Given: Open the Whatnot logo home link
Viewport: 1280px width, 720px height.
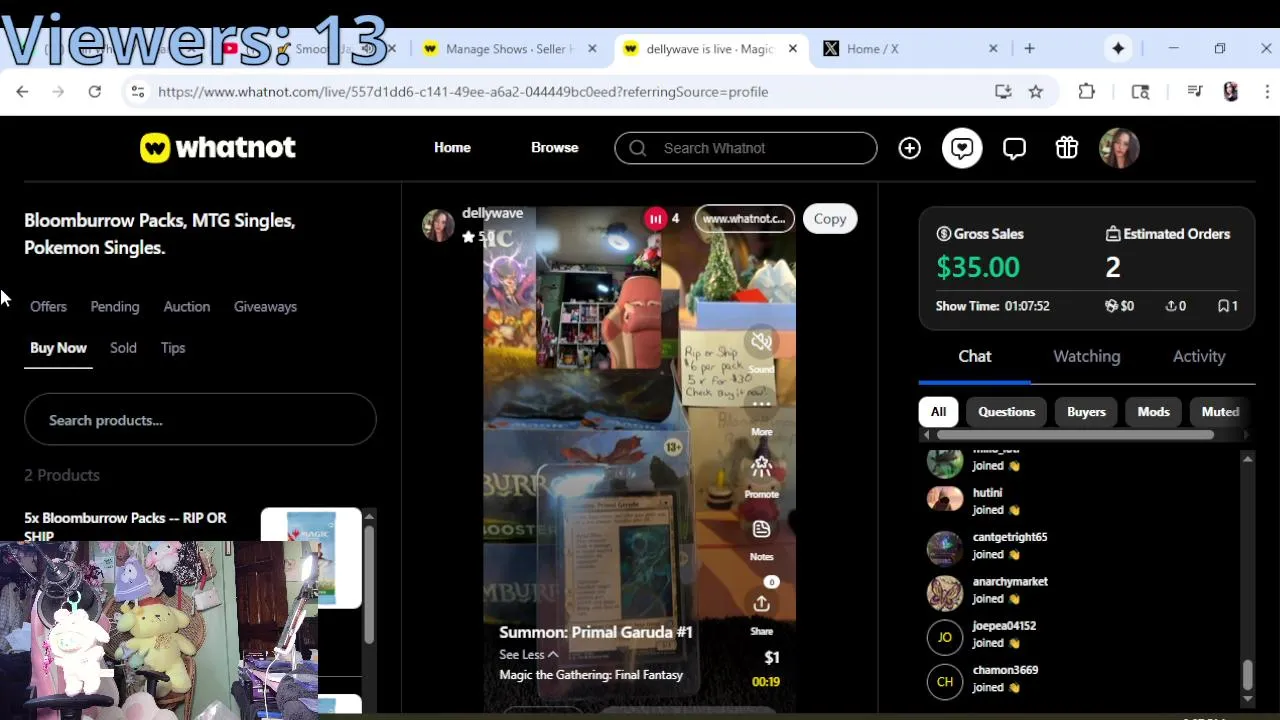Looking at the screenshot, I should [218, 148].
